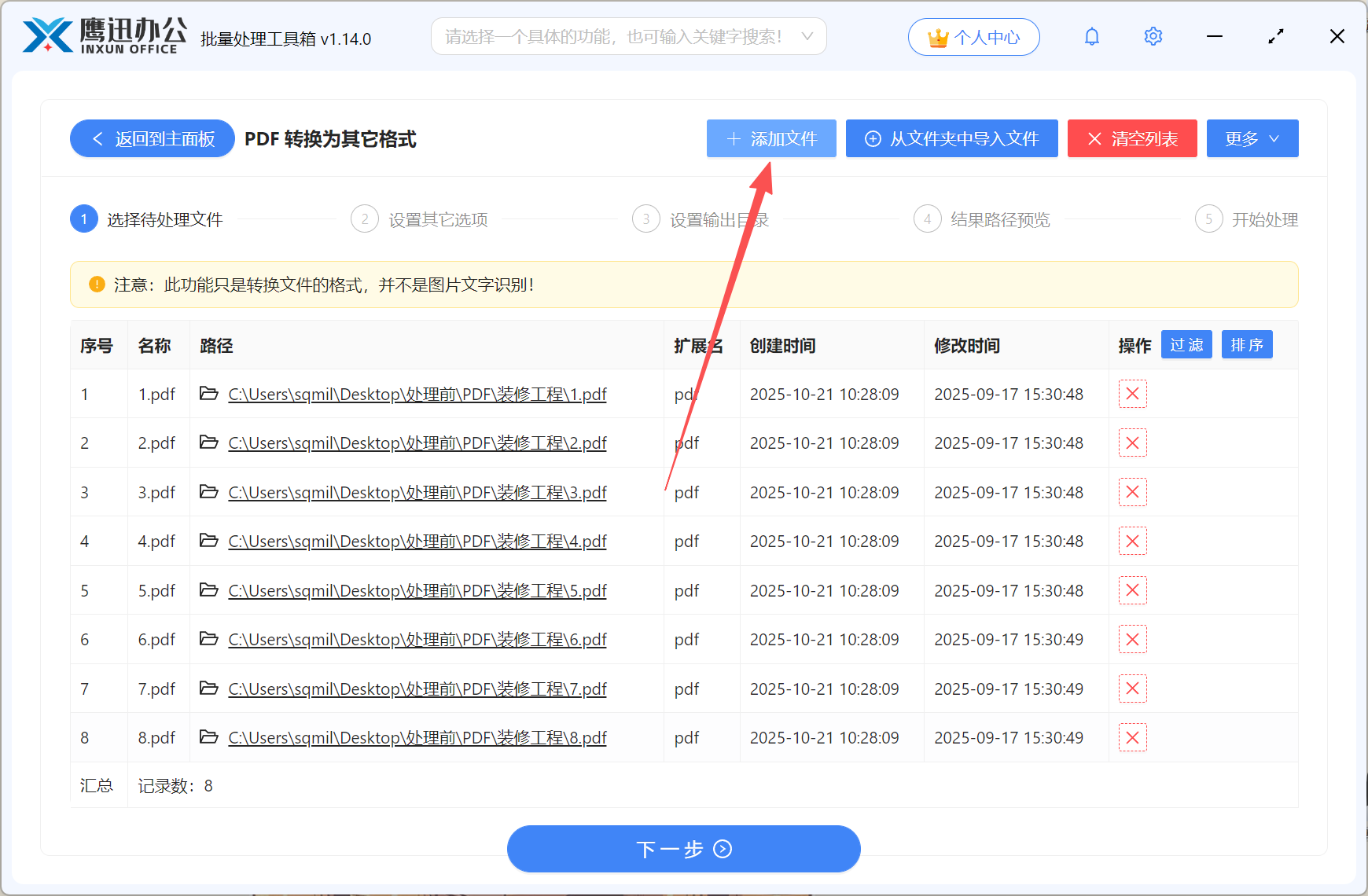Remove 4.pdf from the list
Image resolution: width=1368 pixels, height=896 pixels.
[x=1132, y=541]
